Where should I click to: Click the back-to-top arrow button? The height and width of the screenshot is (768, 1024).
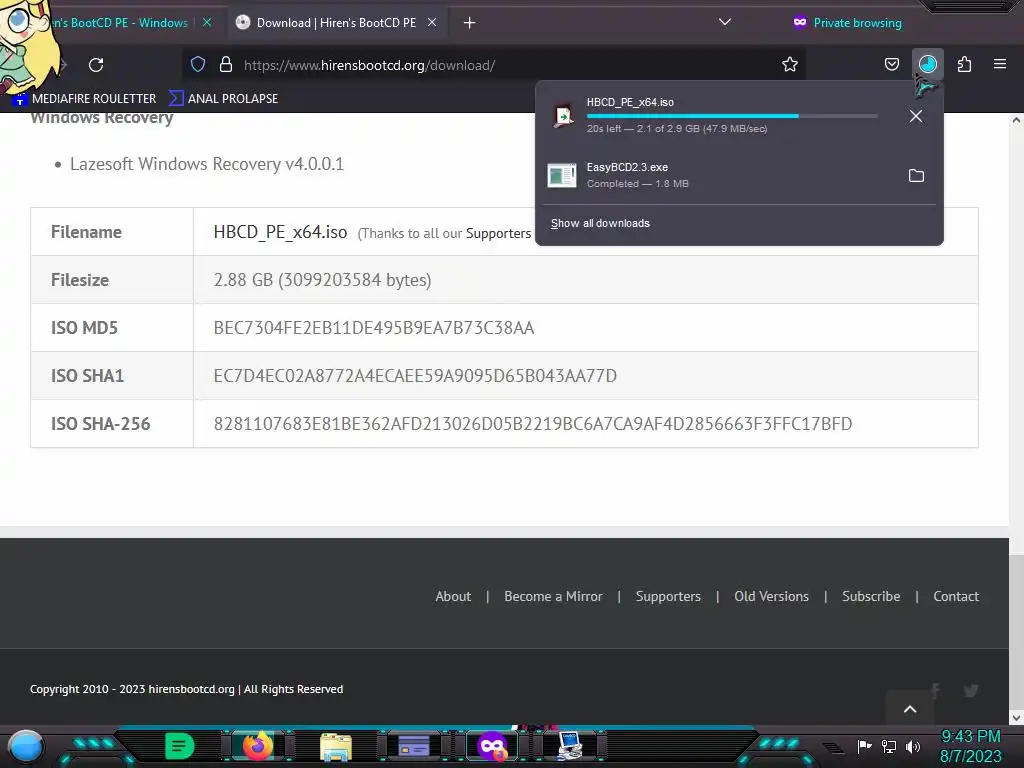[x=910, y=709]
